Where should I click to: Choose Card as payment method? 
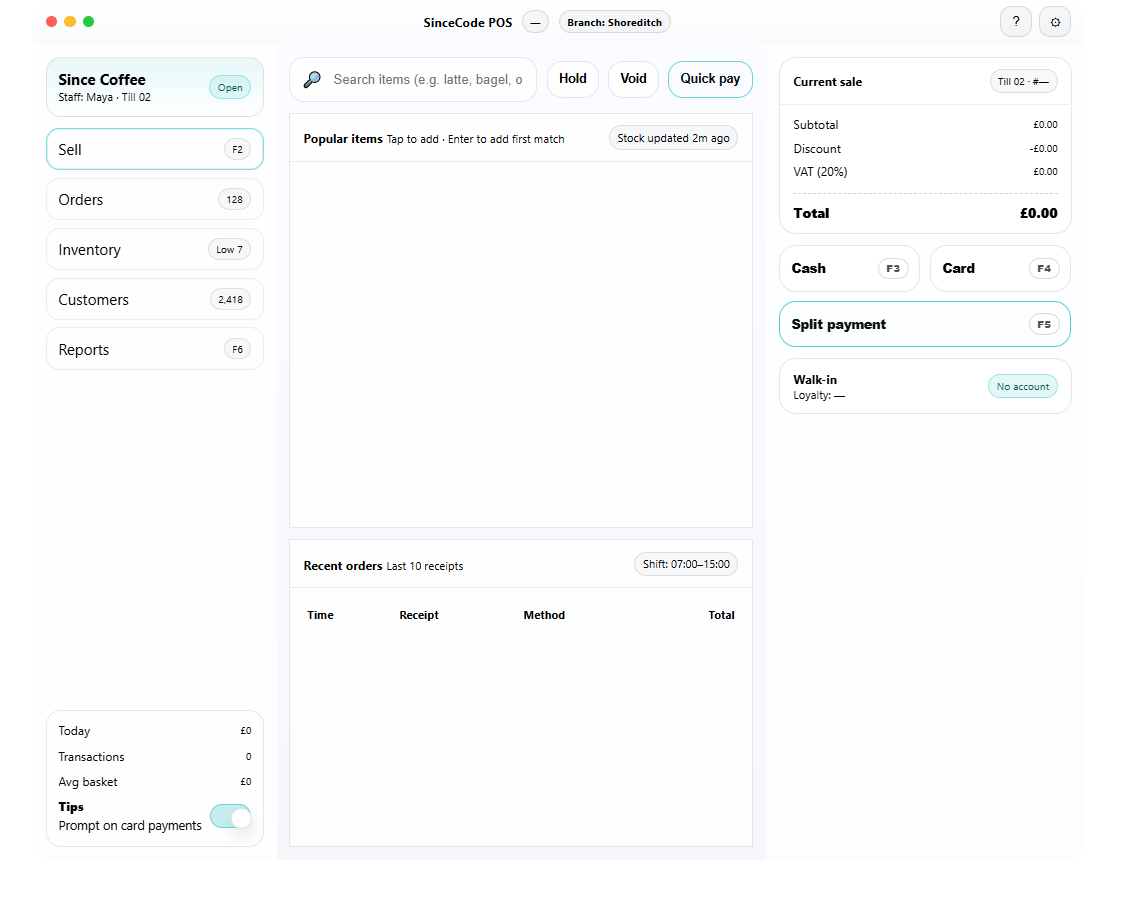tap(999, 269)
